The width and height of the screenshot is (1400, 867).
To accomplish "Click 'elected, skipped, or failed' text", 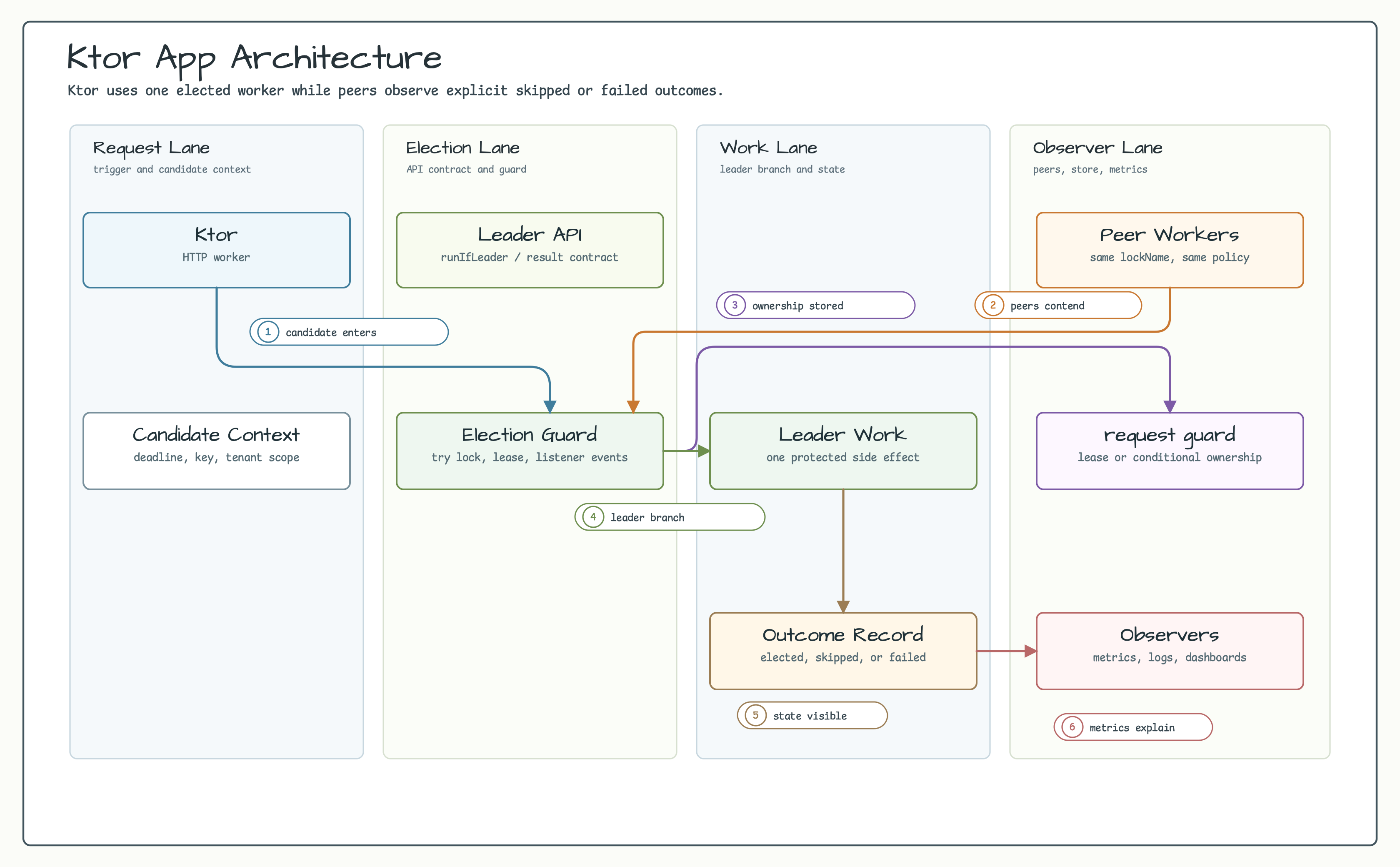I will pyautogui.click(x=843, y=658).
